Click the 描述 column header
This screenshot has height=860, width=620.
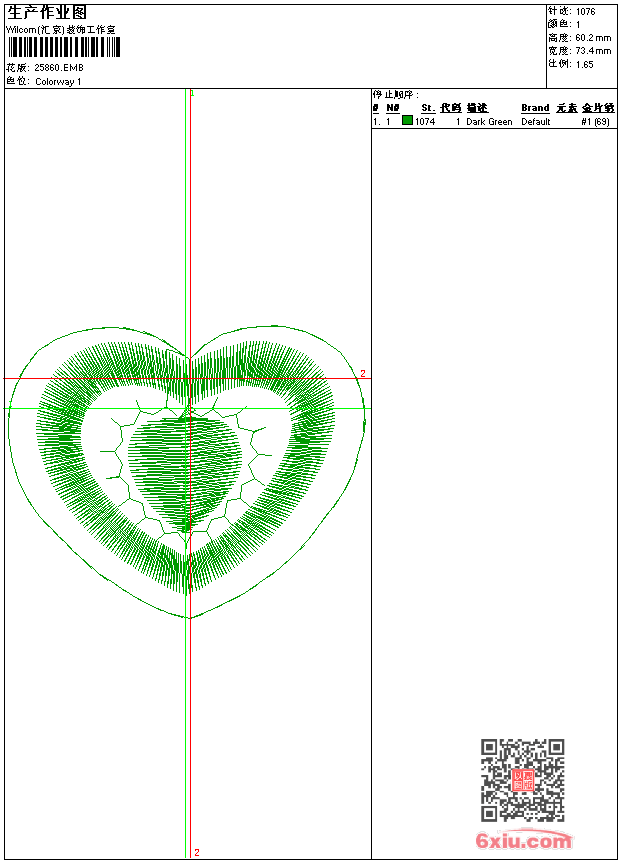[476, 108]
